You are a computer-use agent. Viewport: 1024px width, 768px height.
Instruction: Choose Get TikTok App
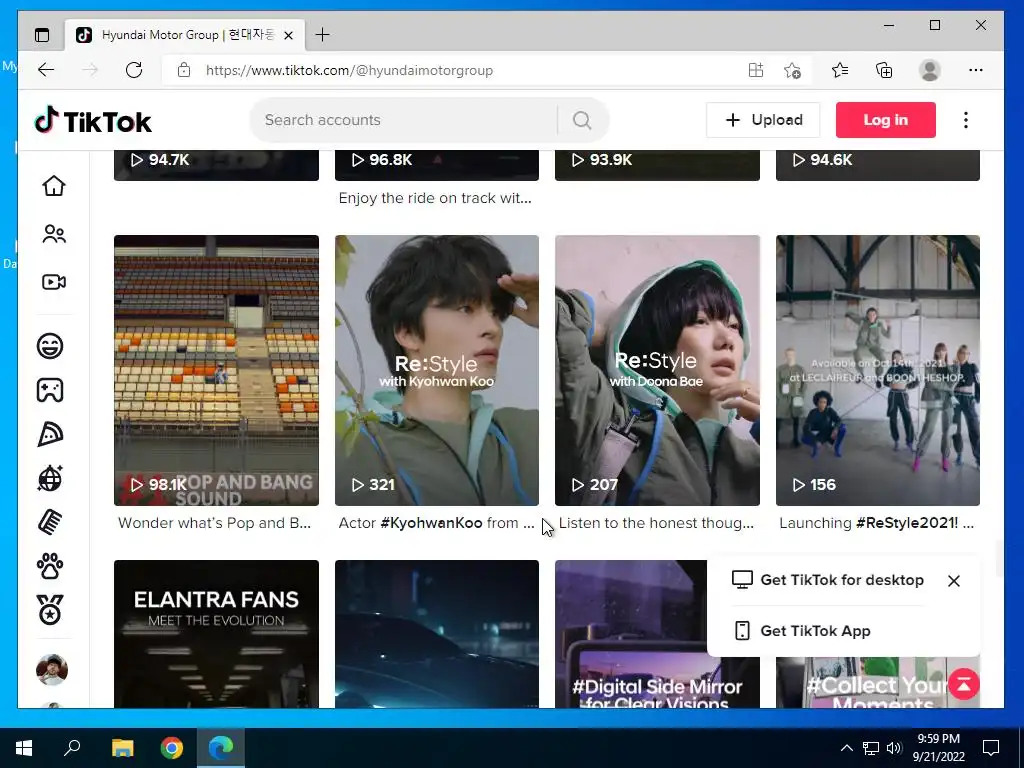802,631
